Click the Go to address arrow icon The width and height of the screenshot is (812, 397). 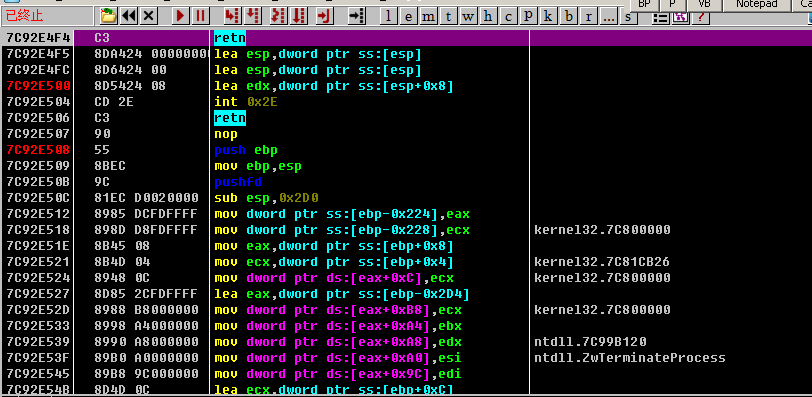(x=356, y=16)
